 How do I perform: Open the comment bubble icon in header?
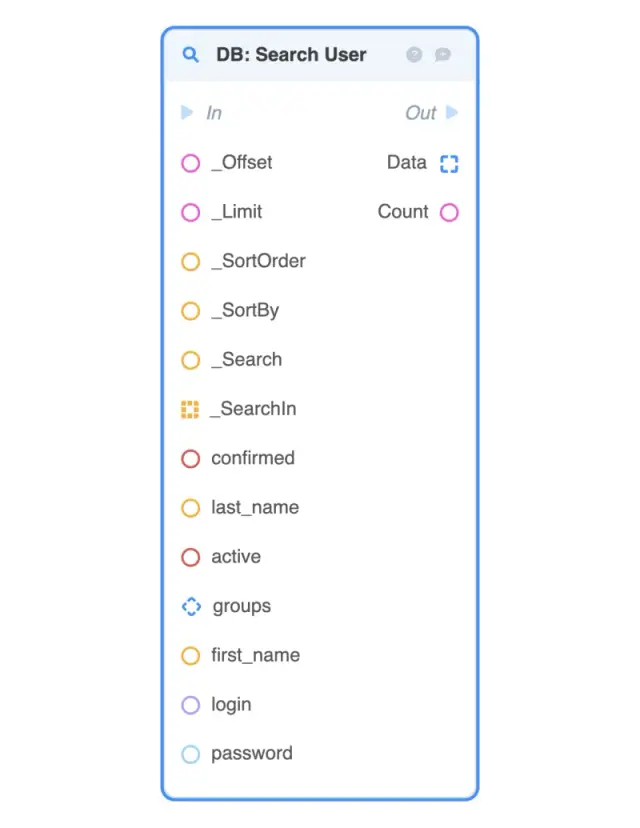pos(443,55)
